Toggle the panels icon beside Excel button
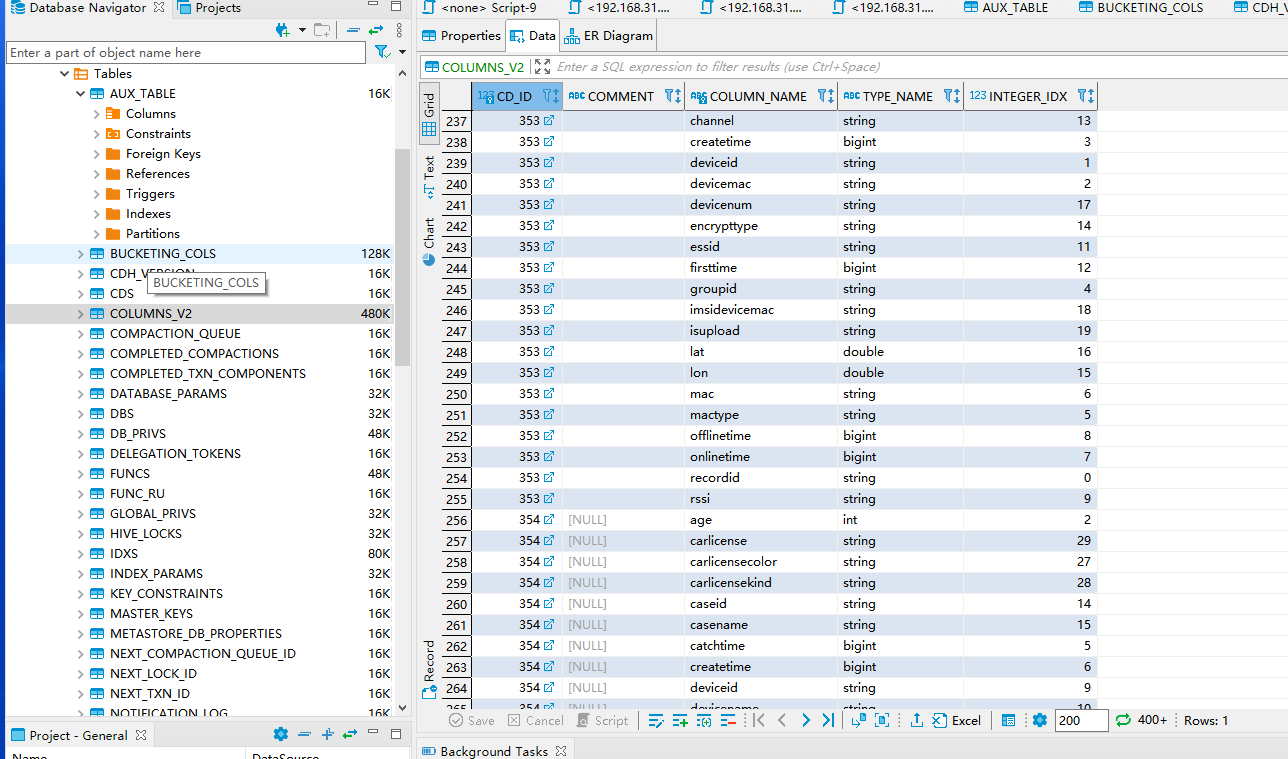 [x=1009, y=720]
